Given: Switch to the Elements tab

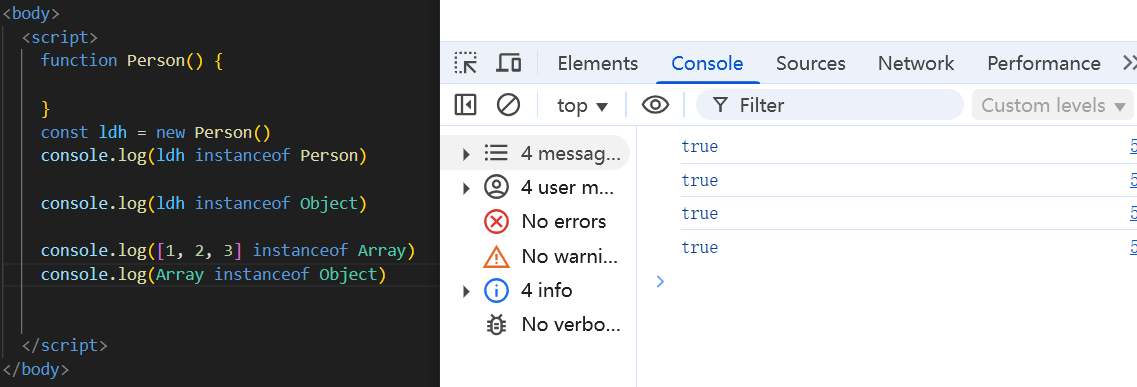Looking at the screenshot, I should (x=598, y=63).
